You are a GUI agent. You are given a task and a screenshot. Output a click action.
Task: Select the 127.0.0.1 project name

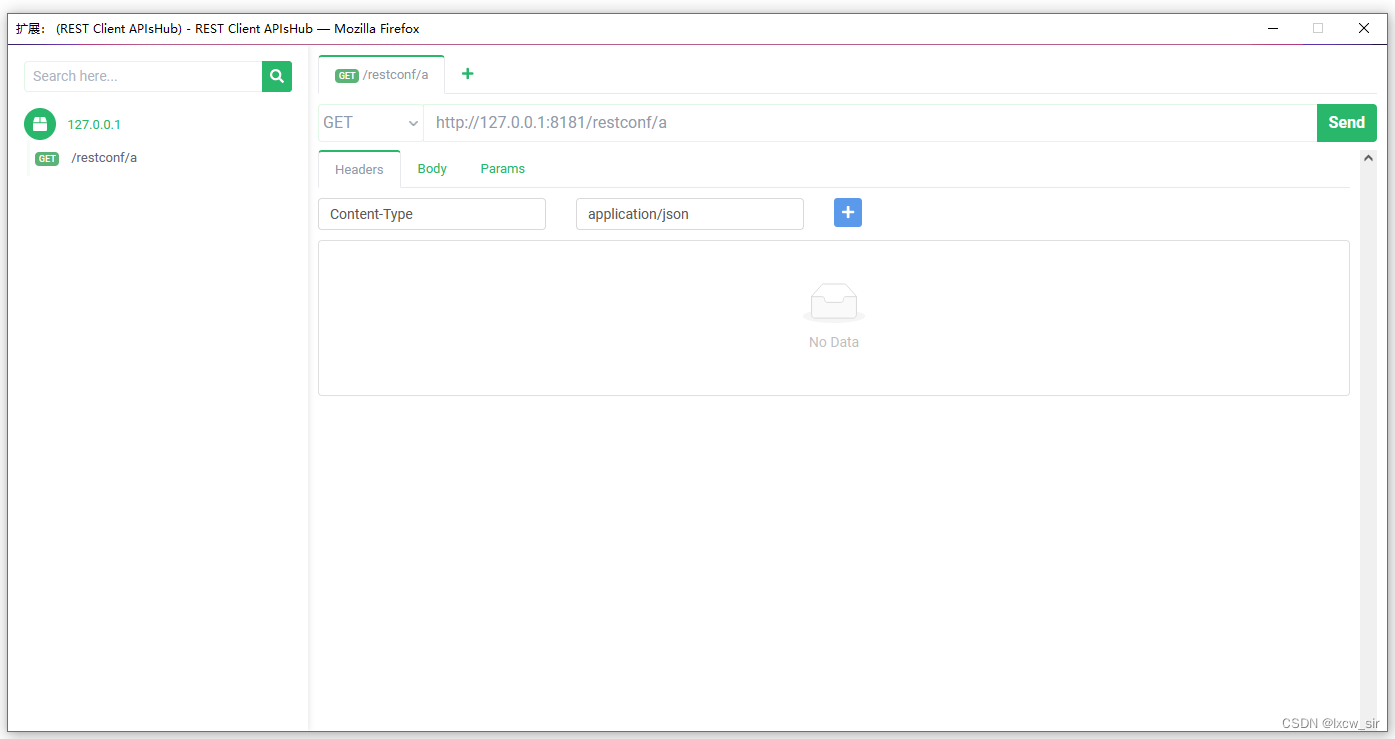pos(94,125)
